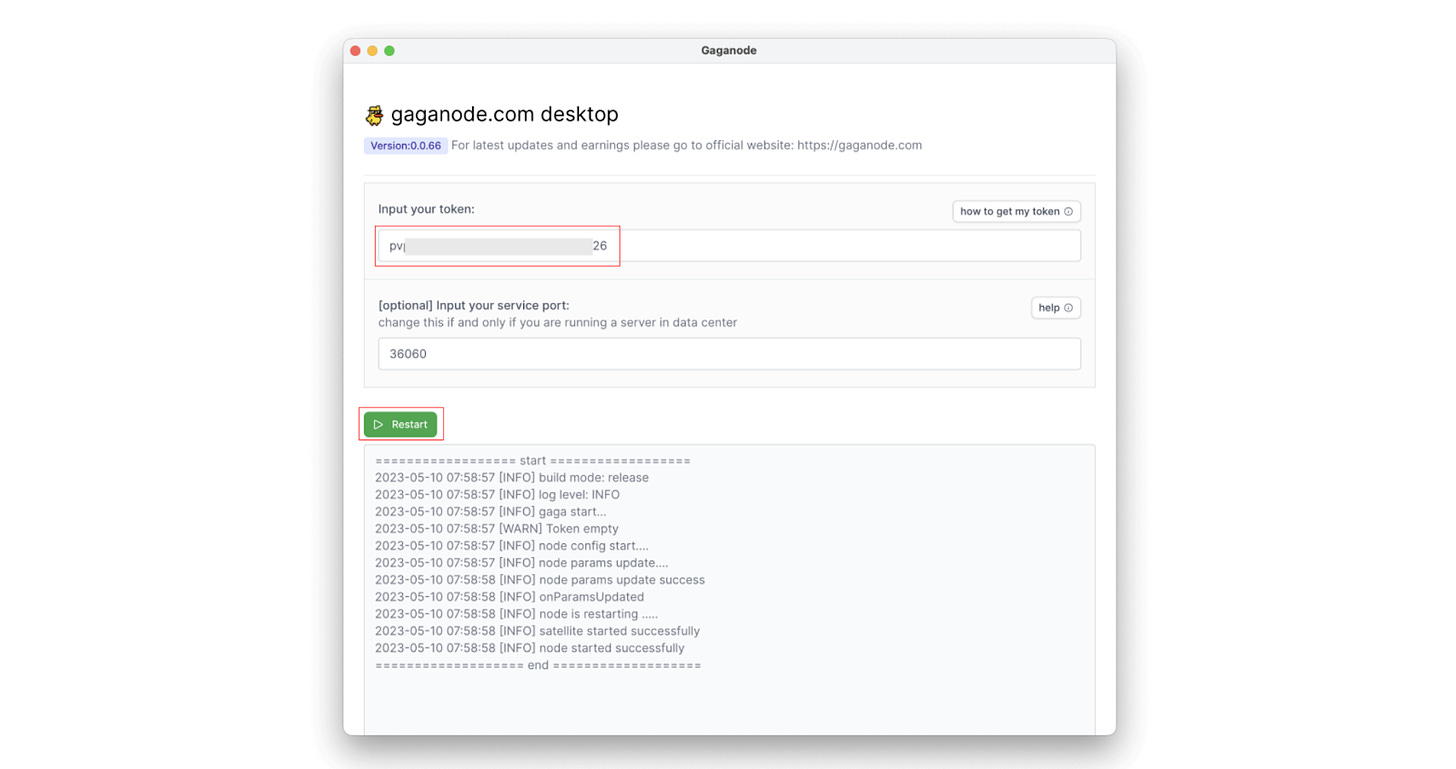The image size is (1456, 769).
Task: Click the data center hint text
Action: click(557, 322)
